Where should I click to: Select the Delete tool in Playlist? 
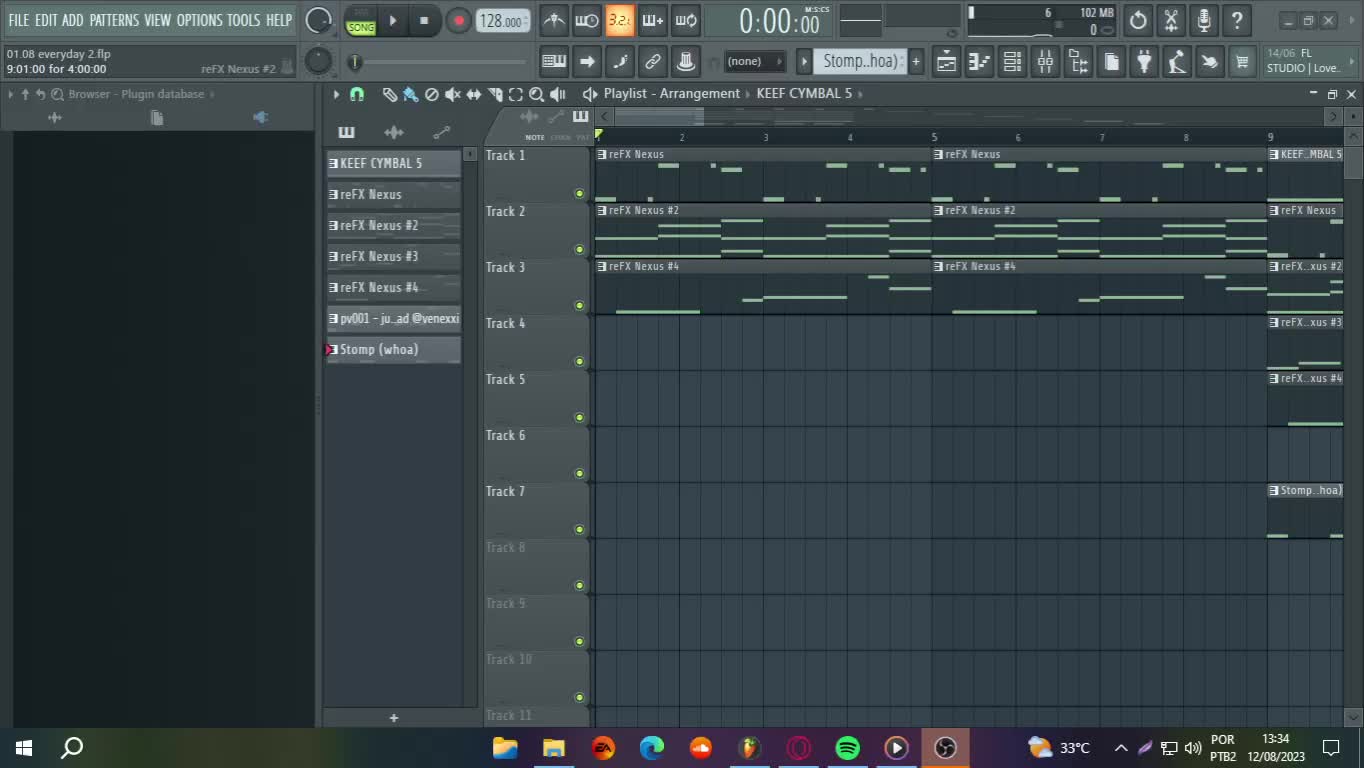pyautogui.click(x=431, y=94)
